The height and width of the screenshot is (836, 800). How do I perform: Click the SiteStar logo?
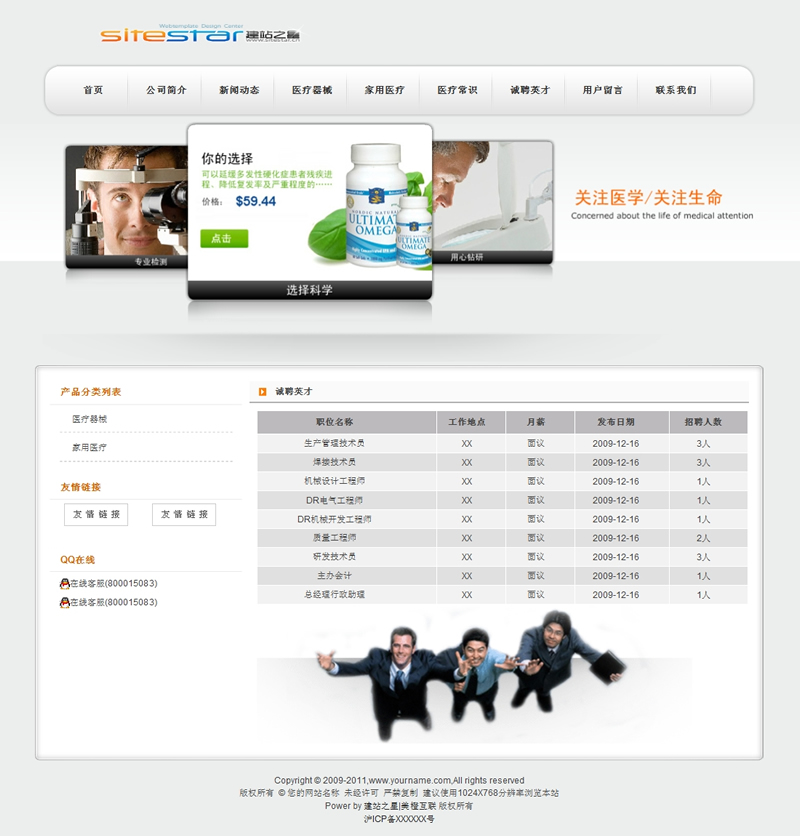click(200, 33)
